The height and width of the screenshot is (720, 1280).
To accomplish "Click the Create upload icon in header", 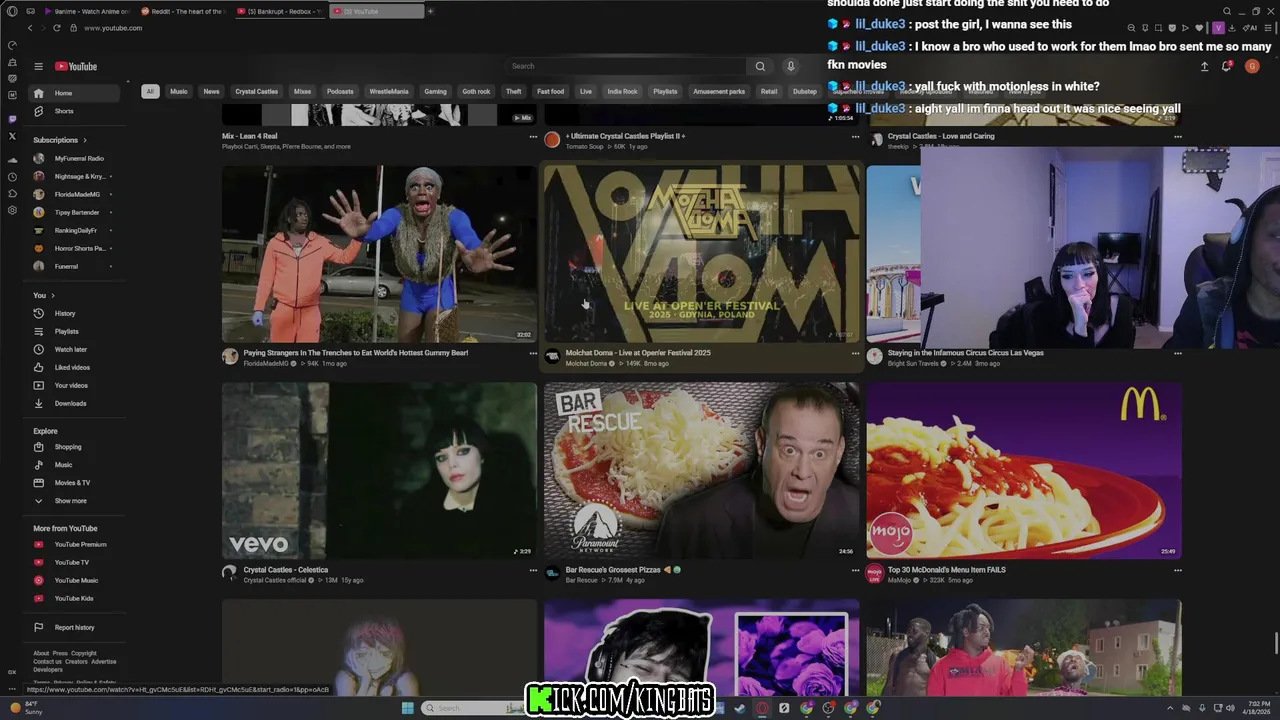I will pyautogui.click(x=1204, y=66).
